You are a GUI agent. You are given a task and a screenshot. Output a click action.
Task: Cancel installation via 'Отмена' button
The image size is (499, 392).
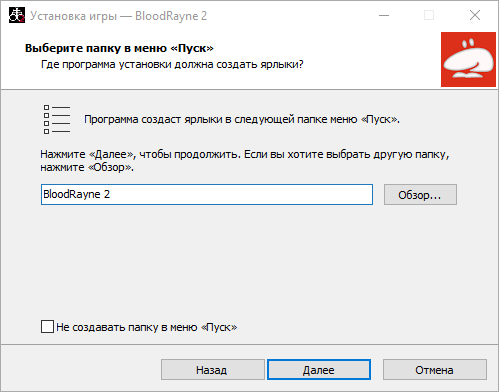point(434,370)
